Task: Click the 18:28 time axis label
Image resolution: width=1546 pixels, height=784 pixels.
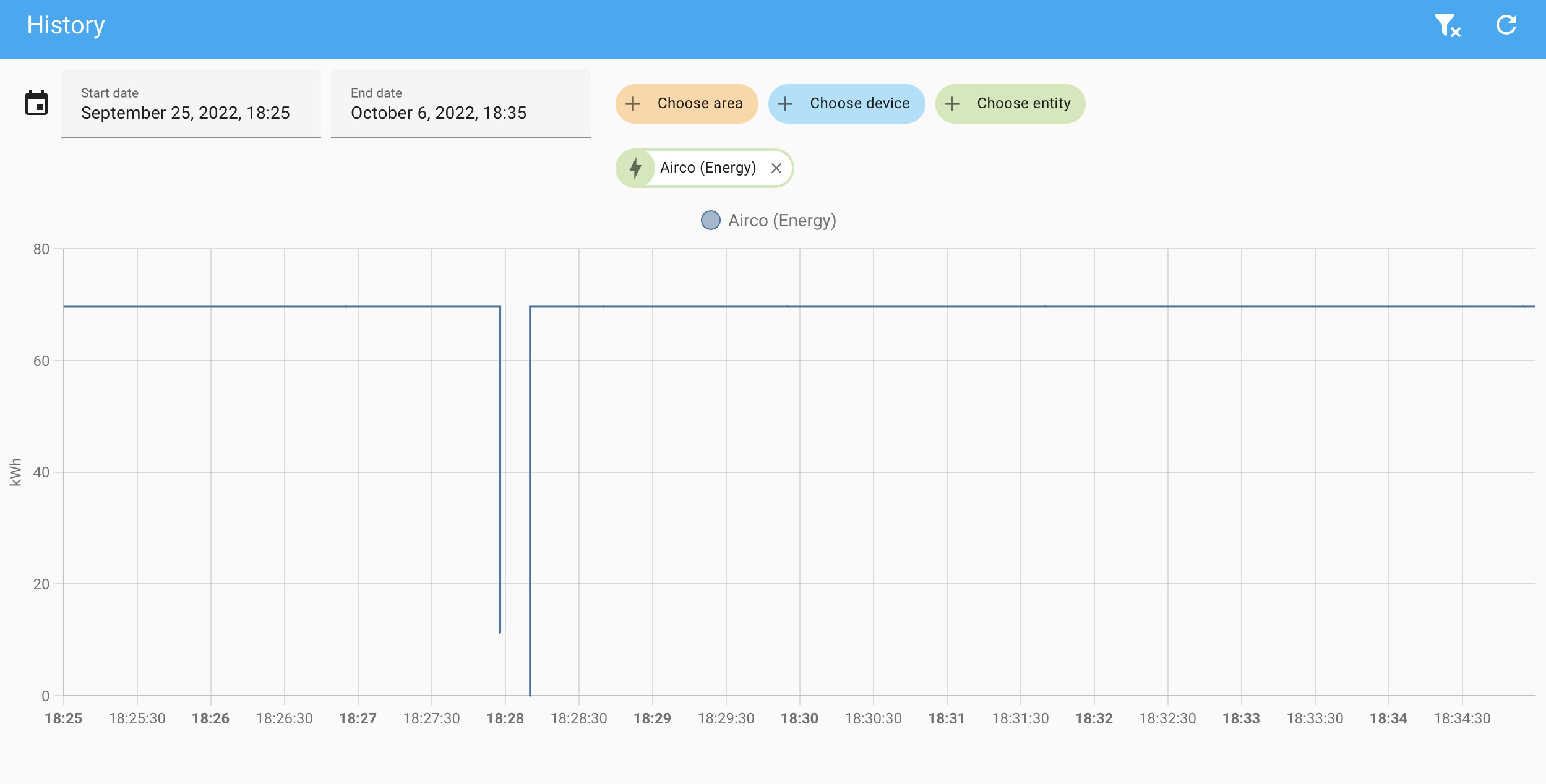Action: [505, 718]
